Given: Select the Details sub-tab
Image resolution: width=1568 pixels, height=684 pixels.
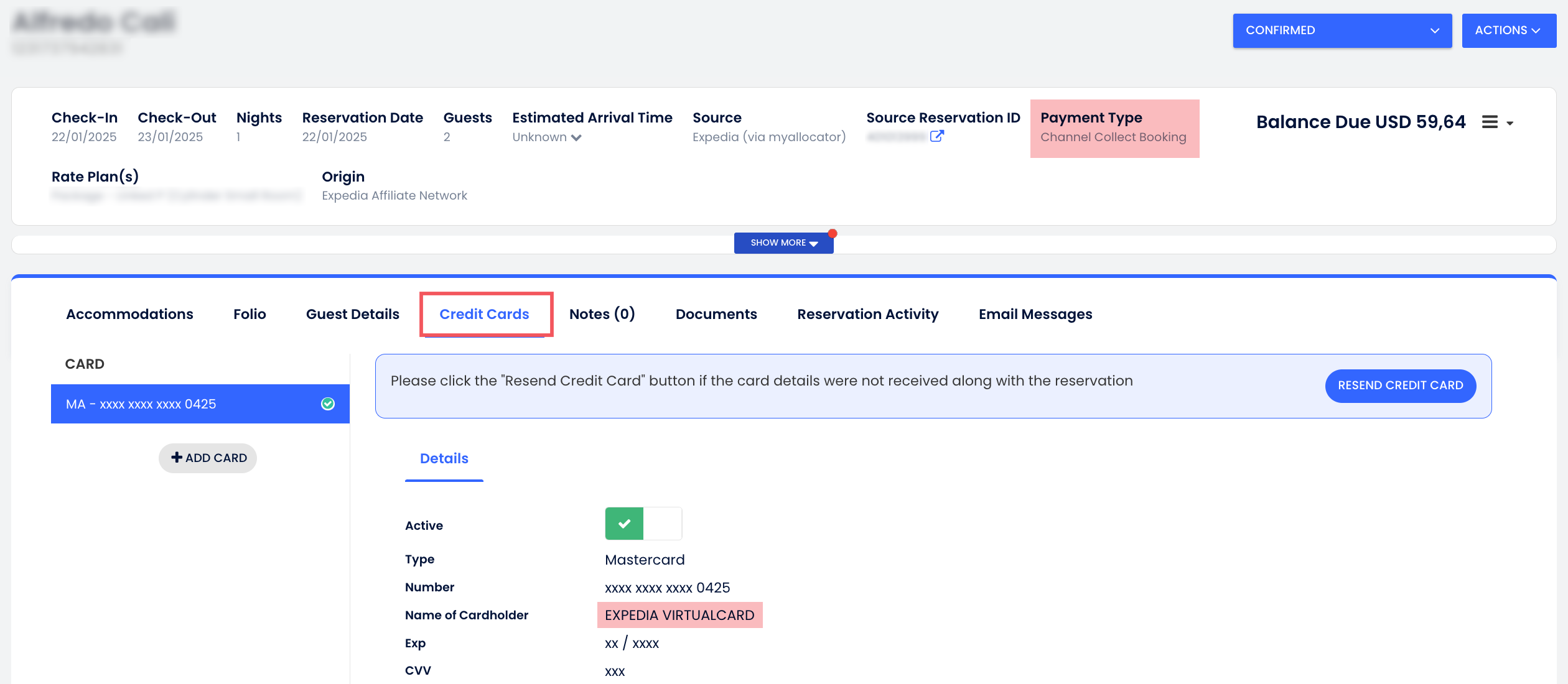Looking at the screenshot, I should click(444, 459).
